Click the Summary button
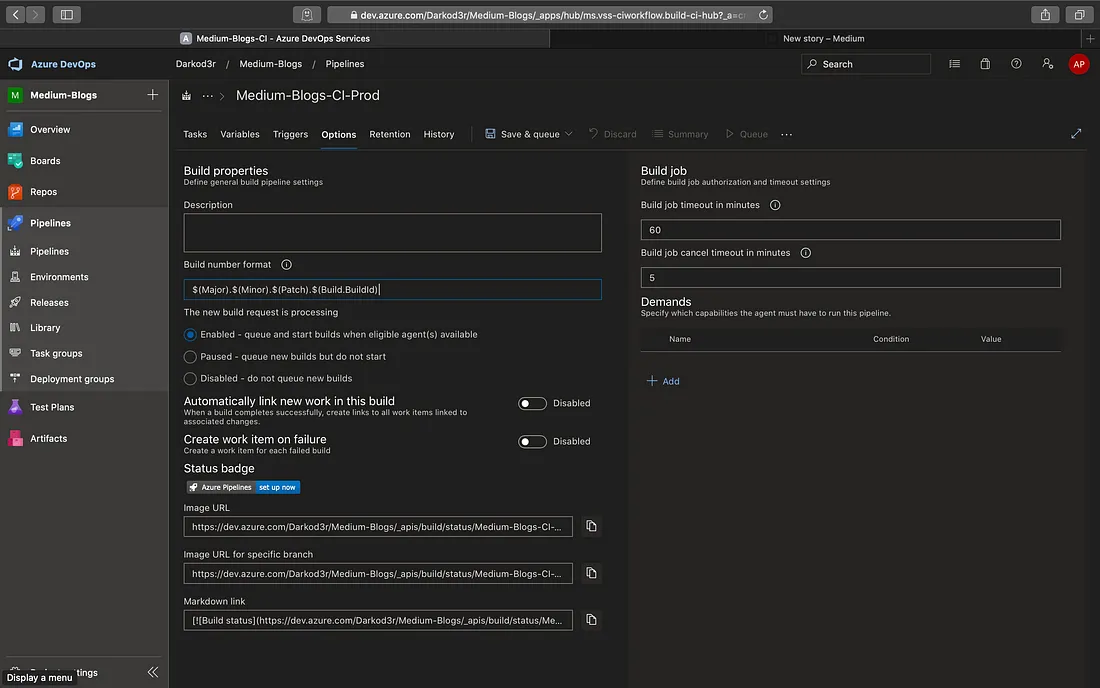Image resolution: width=1100 pixels, height=688 pixels. click(x=680, y=134)
